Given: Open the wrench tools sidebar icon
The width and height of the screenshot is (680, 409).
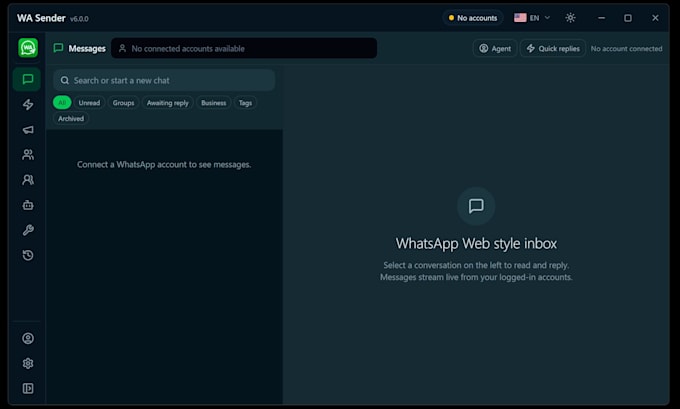Looking at the screenshot, I should click(28, 230).
